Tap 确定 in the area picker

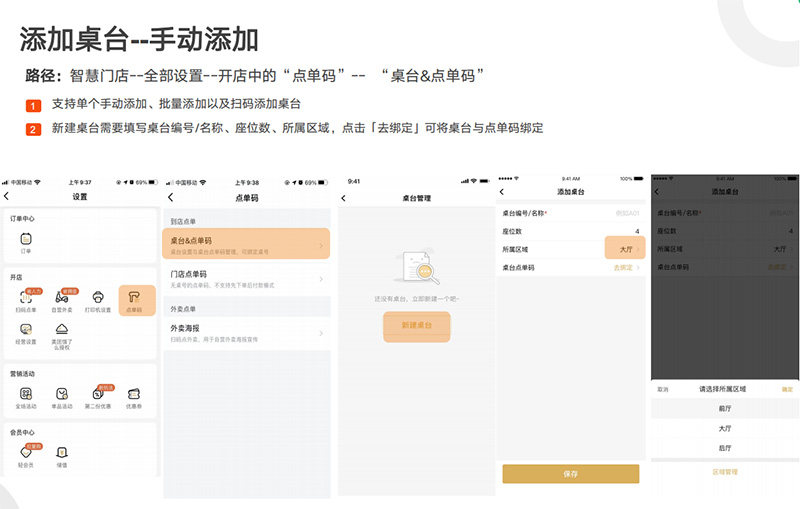pos(787,389)
